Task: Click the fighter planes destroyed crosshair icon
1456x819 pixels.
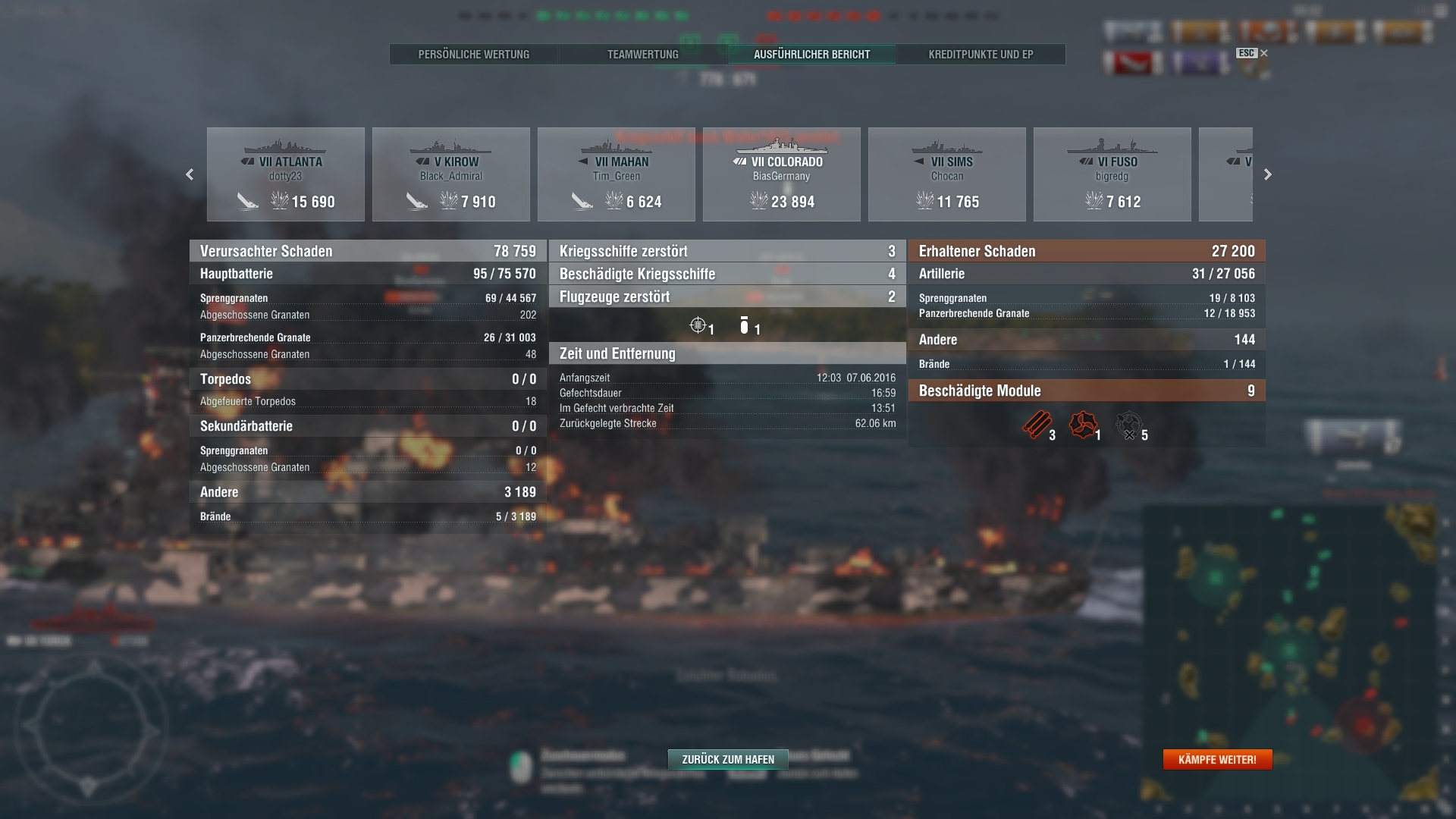Action: tap(698, 325)
